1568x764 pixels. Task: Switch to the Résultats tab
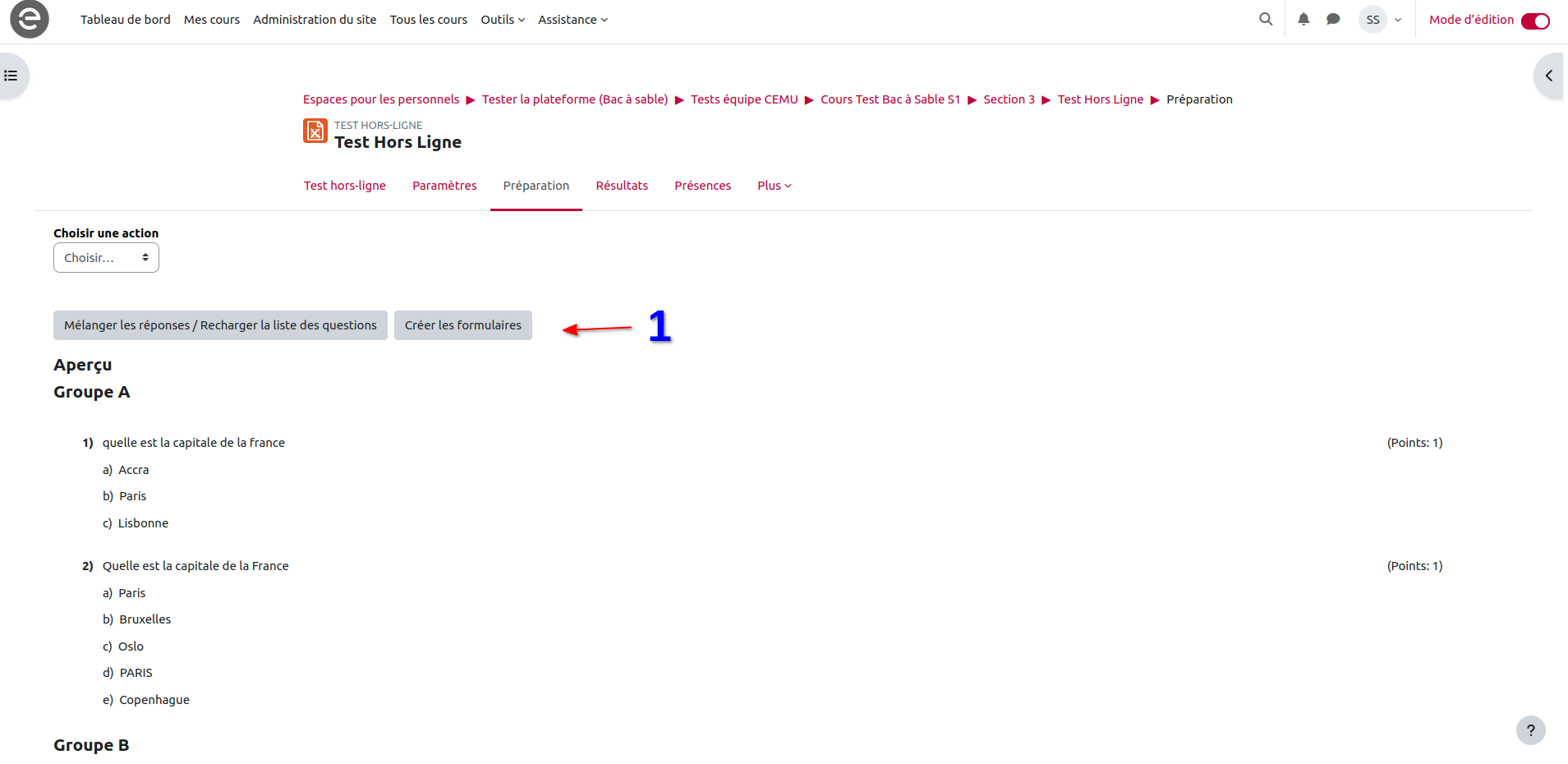622,186
